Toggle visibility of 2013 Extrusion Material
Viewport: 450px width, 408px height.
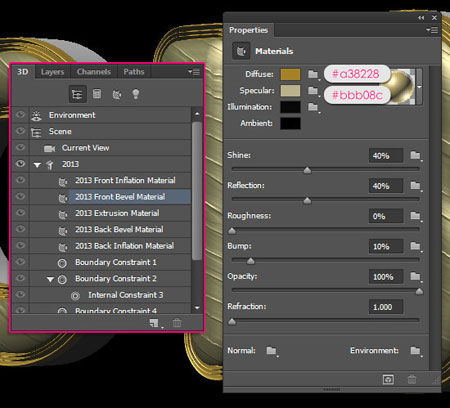click(x=20, y=213)
